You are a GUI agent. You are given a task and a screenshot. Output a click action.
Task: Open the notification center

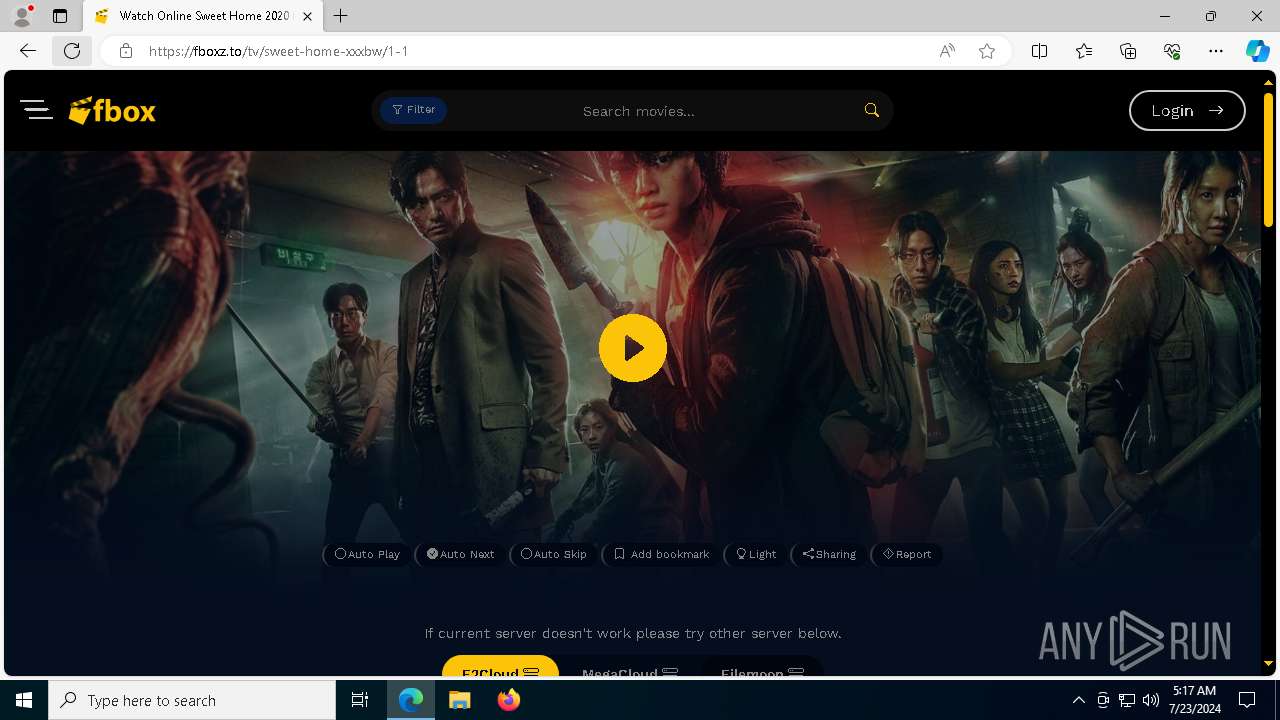pos(1248,700)
